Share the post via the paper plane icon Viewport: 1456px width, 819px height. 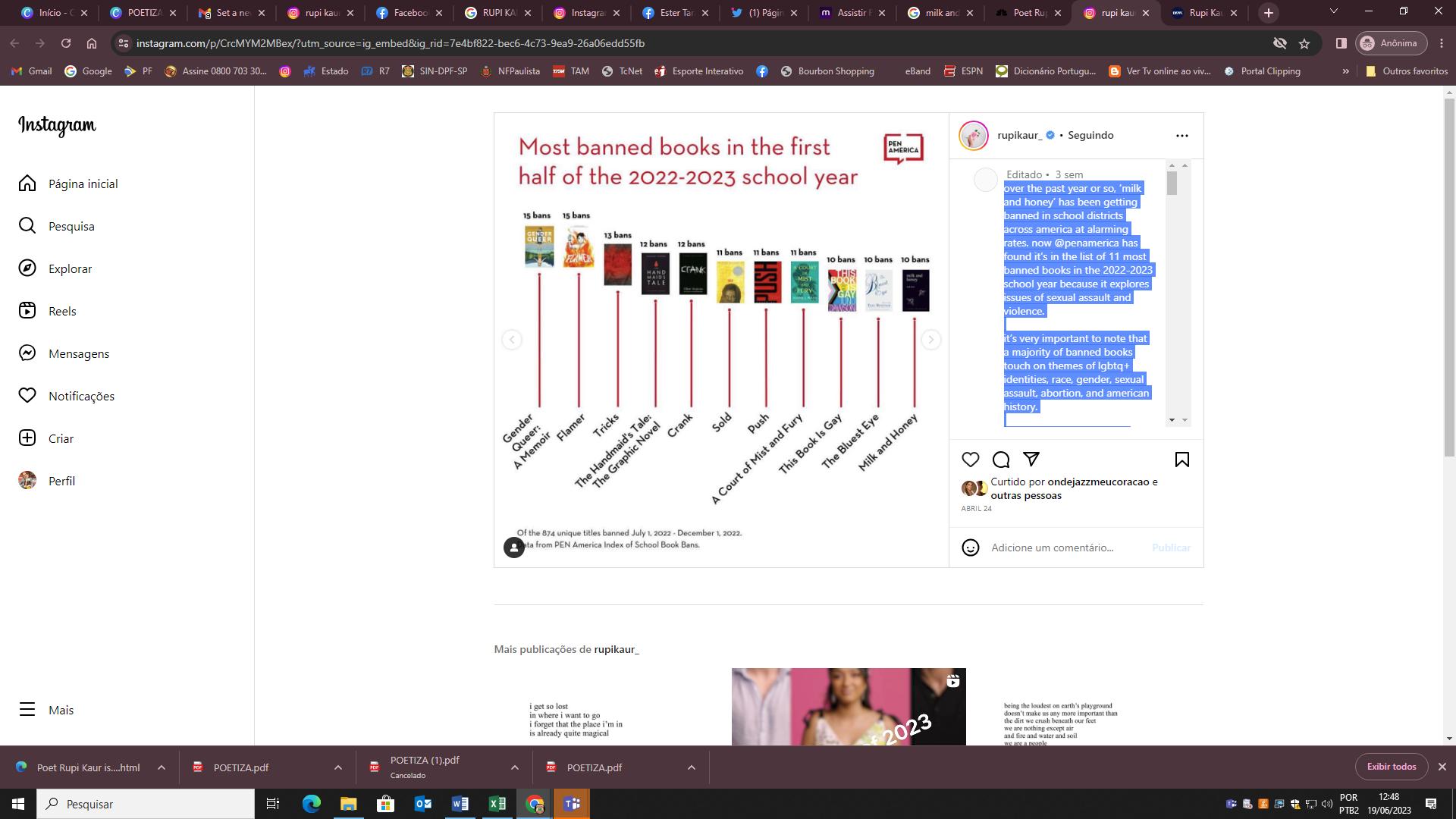pyautogui.click(x=1031, y=459)
